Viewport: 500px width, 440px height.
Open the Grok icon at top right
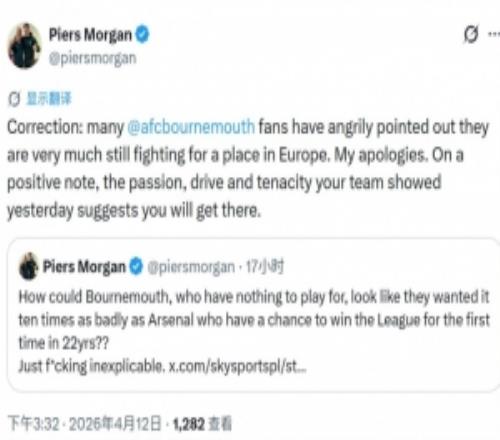471,34
